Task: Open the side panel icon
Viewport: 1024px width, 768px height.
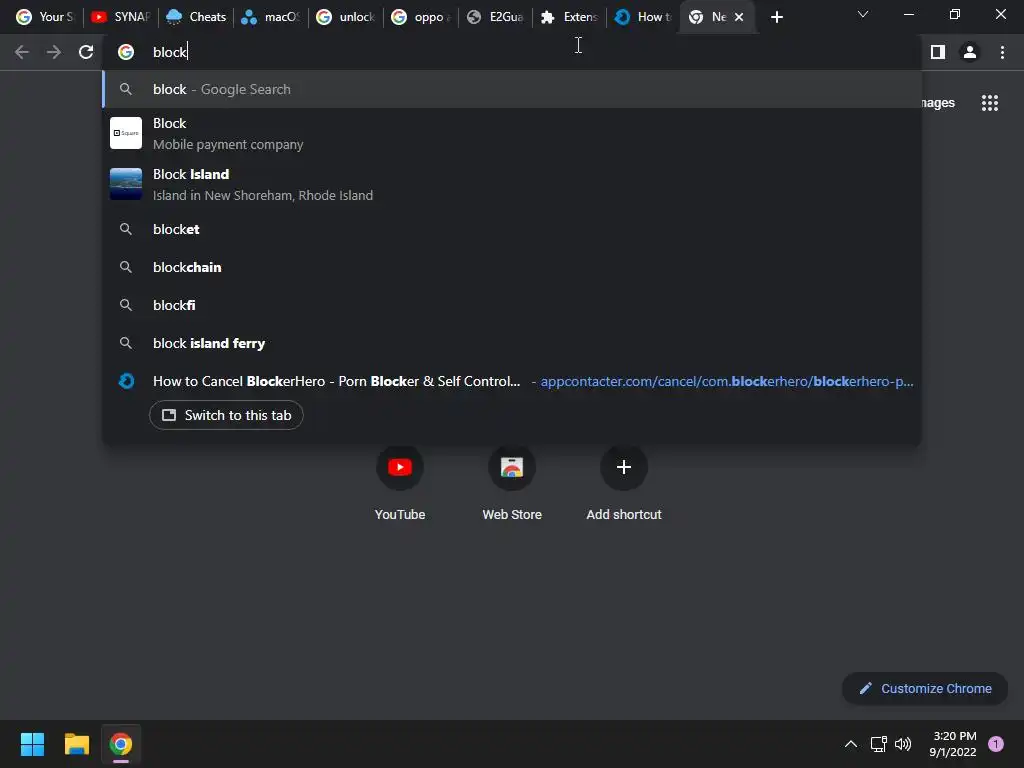Action: (938, 52)
